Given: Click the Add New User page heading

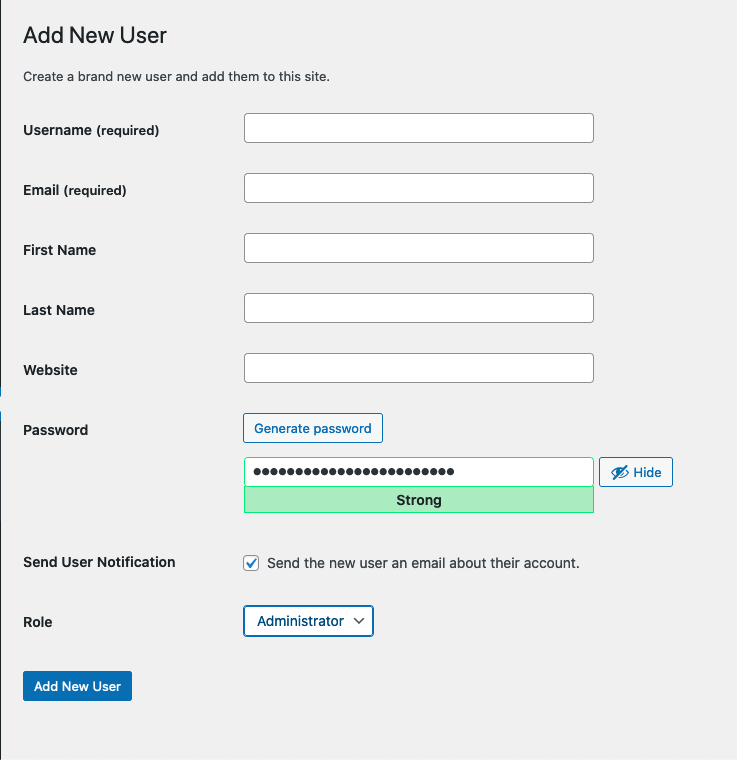Looking at the screenshot, I should [95, 35].
